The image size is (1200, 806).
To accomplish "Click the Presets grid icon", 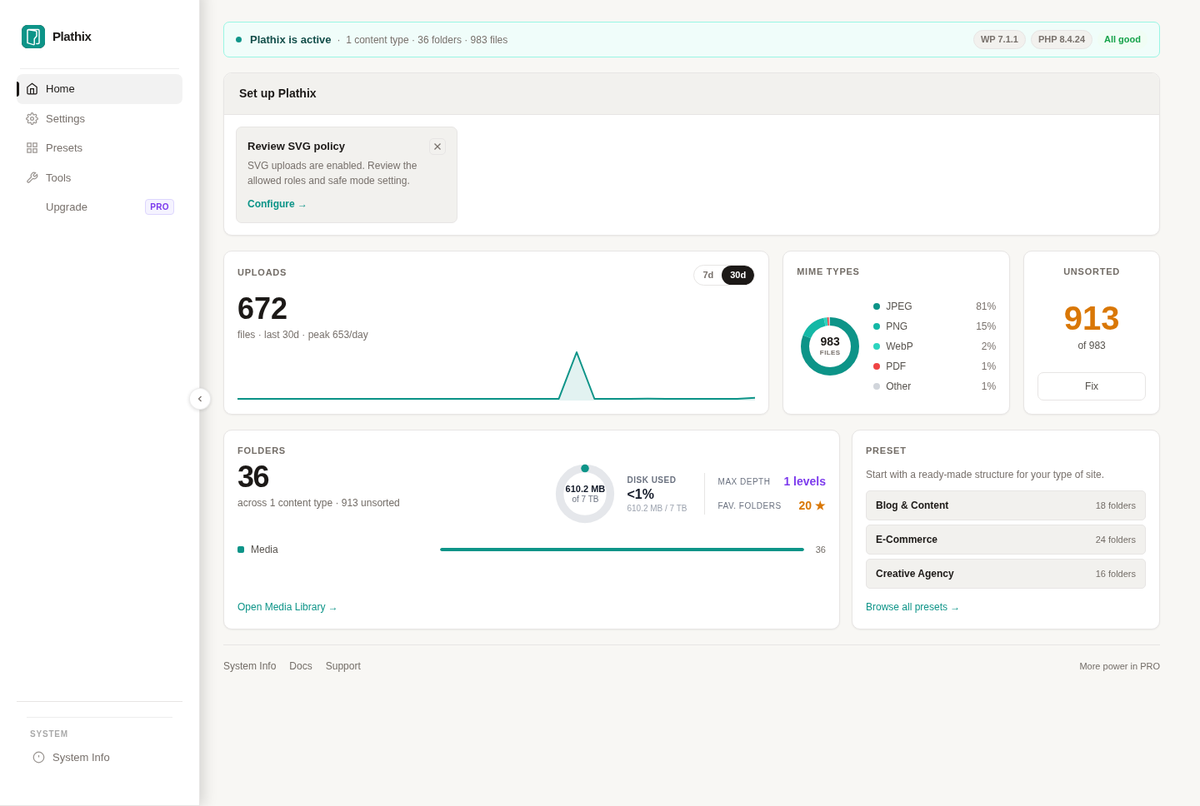I will pyautogui.click(x=32, y=148).
